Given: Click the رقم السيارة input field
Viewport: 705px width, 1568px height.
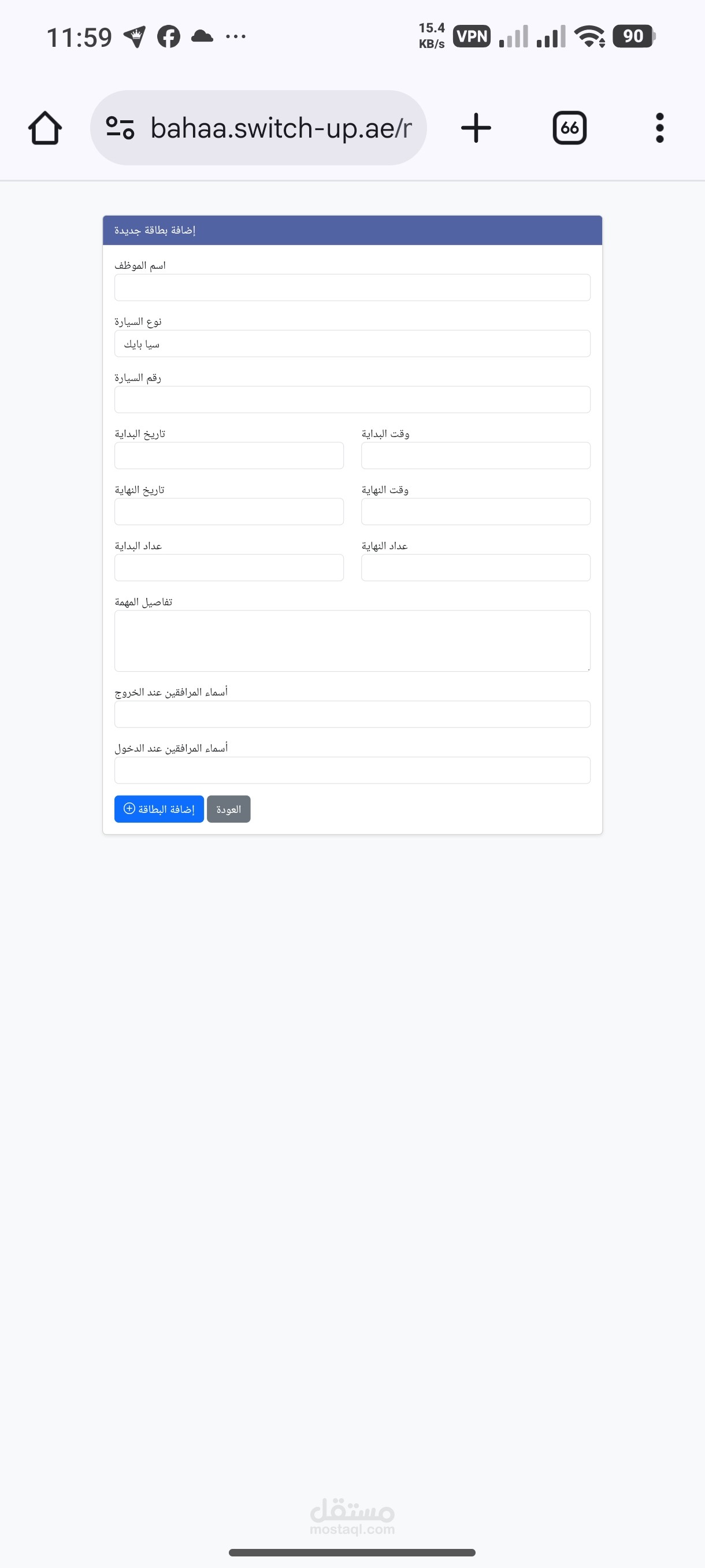Looking at the screenshot, I should coord(352,400).
